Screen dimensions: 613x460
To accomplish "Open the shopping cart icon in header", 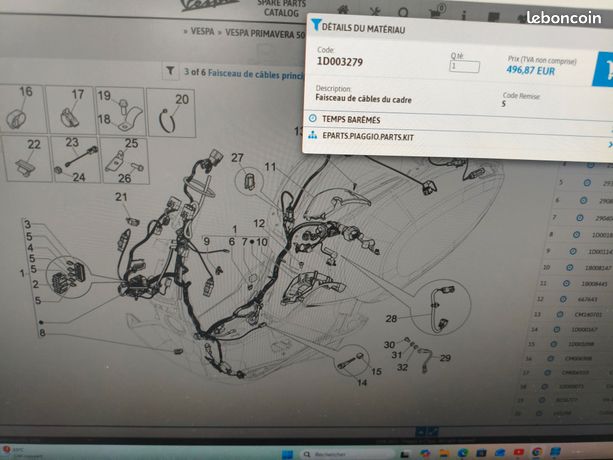I will [436, 13].
